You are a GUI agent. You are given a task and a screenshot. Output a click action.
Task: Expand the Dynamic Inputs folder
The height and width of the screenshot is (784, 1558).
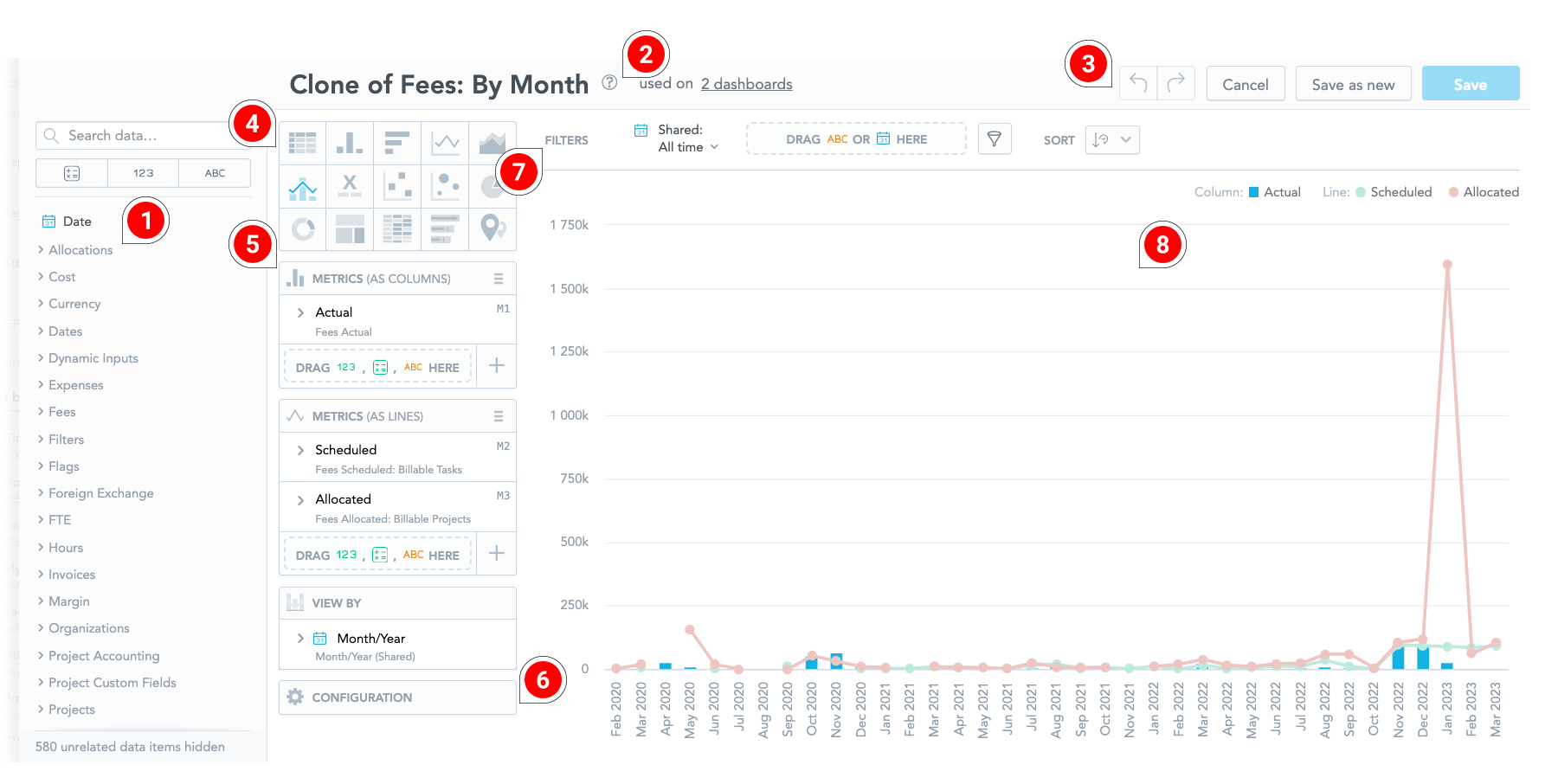[x=41, y=358]
